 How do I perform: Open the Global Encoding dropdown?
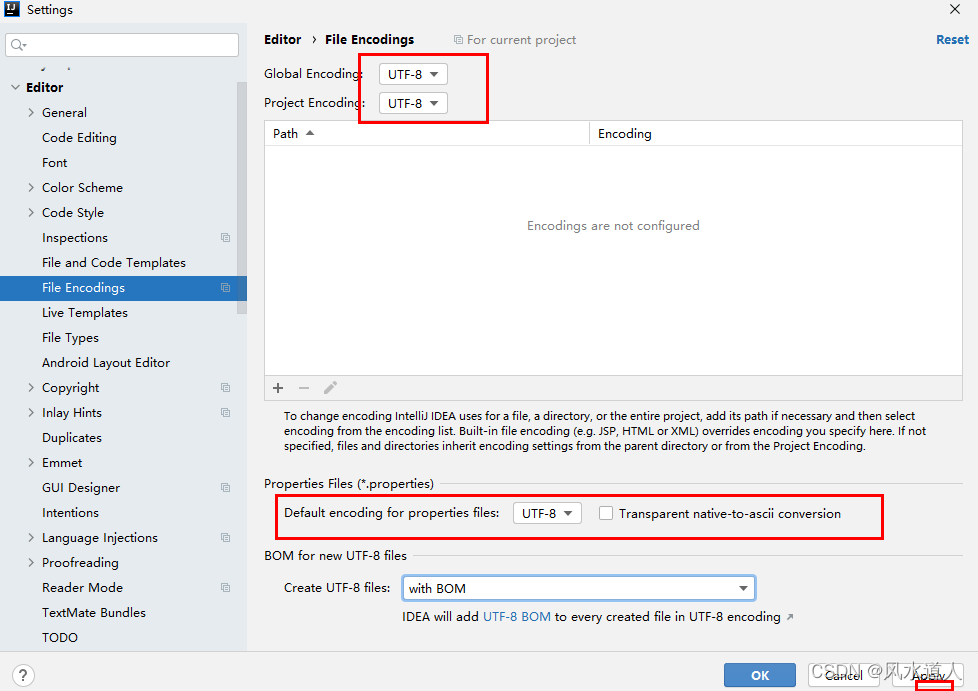[x=412, y=73]
